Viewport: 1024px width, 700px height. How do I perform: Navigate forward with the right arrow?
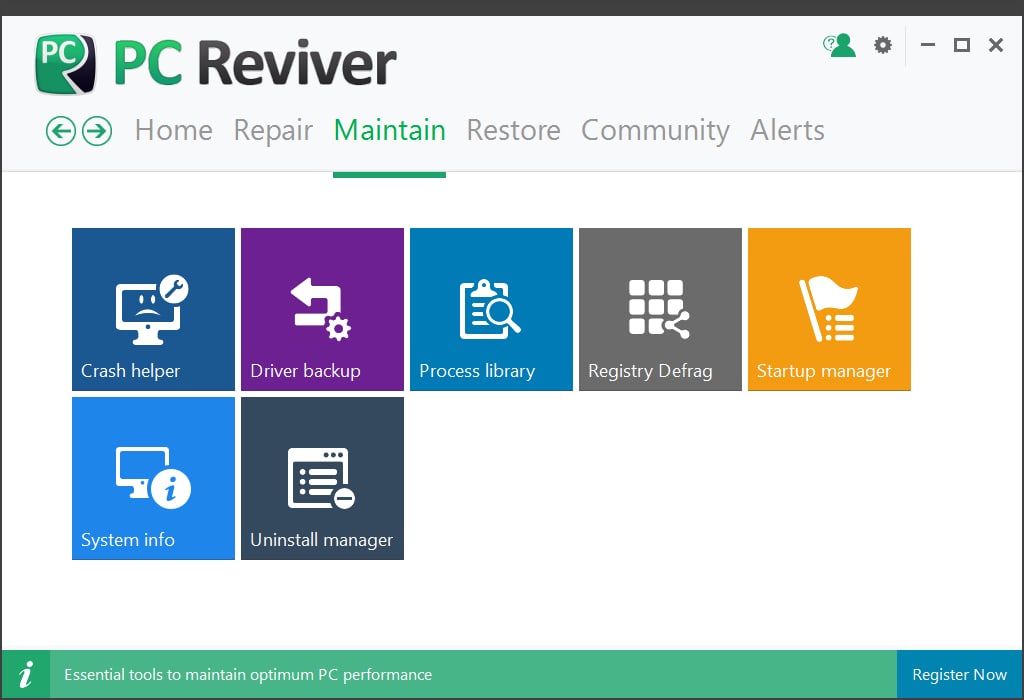point(96,131)
